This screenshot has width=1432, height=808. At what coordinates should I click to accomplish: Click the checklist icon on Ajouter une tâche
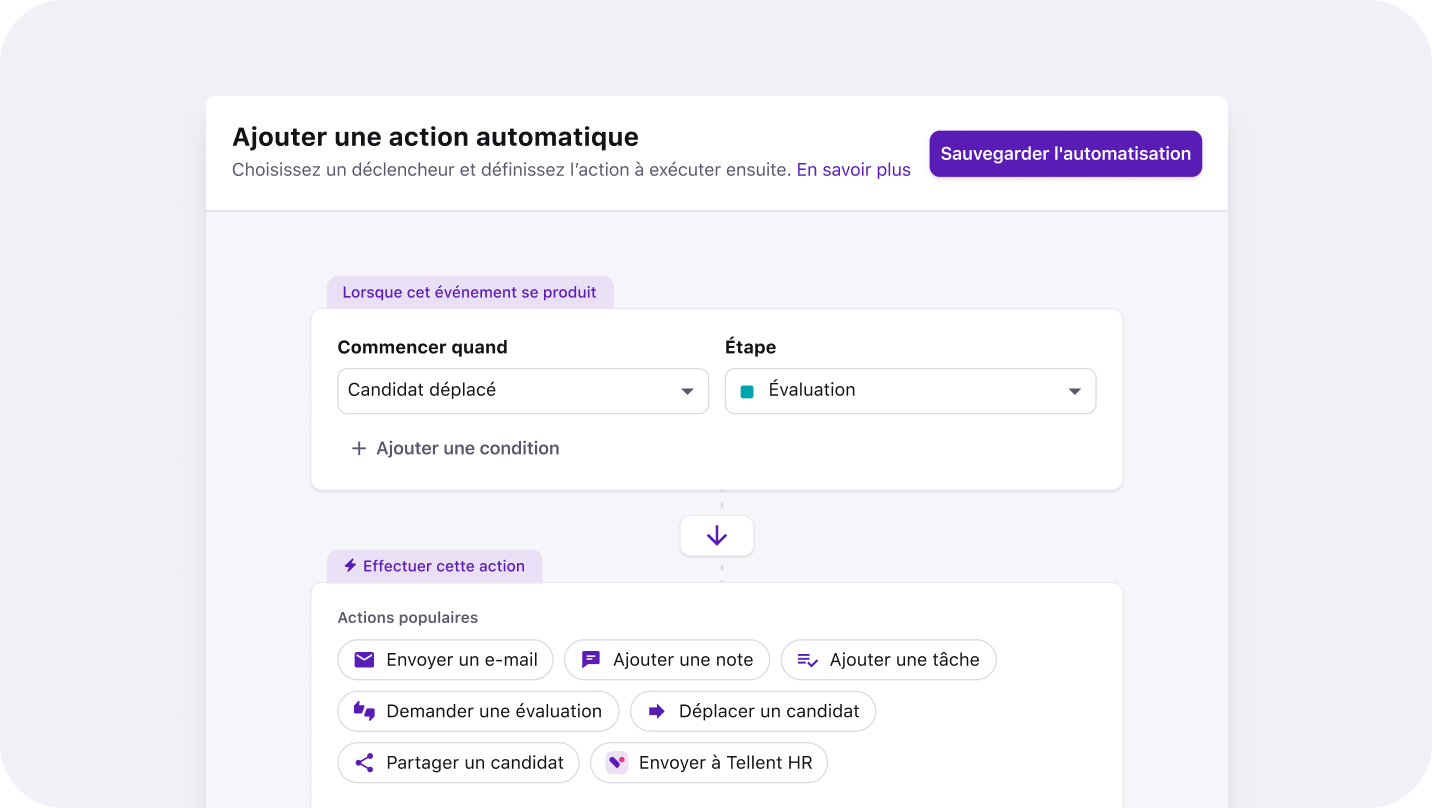806,659
